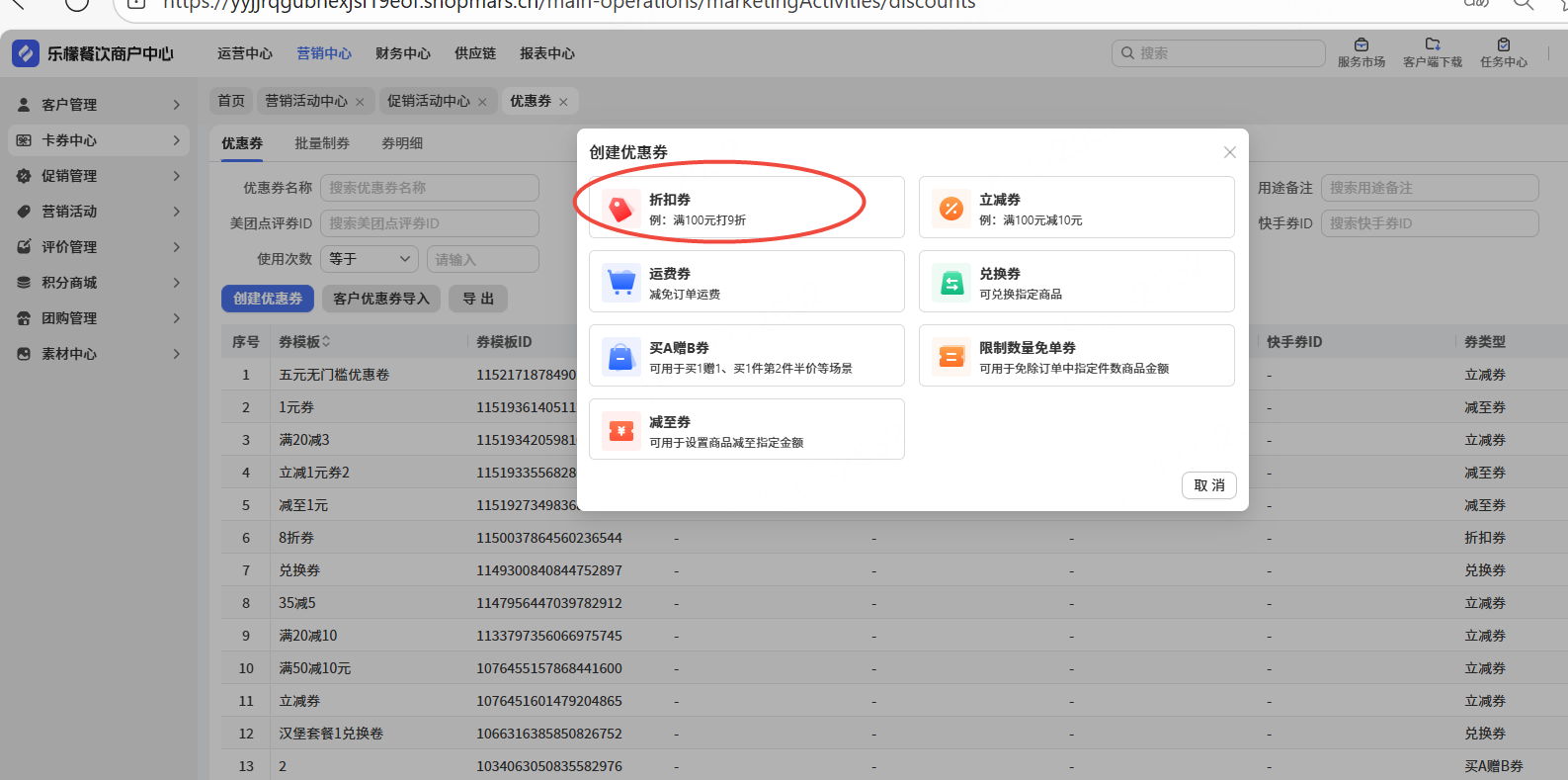Open the 财务中心 top menu
Viewport: 1568px width, 780px height.
403,53
